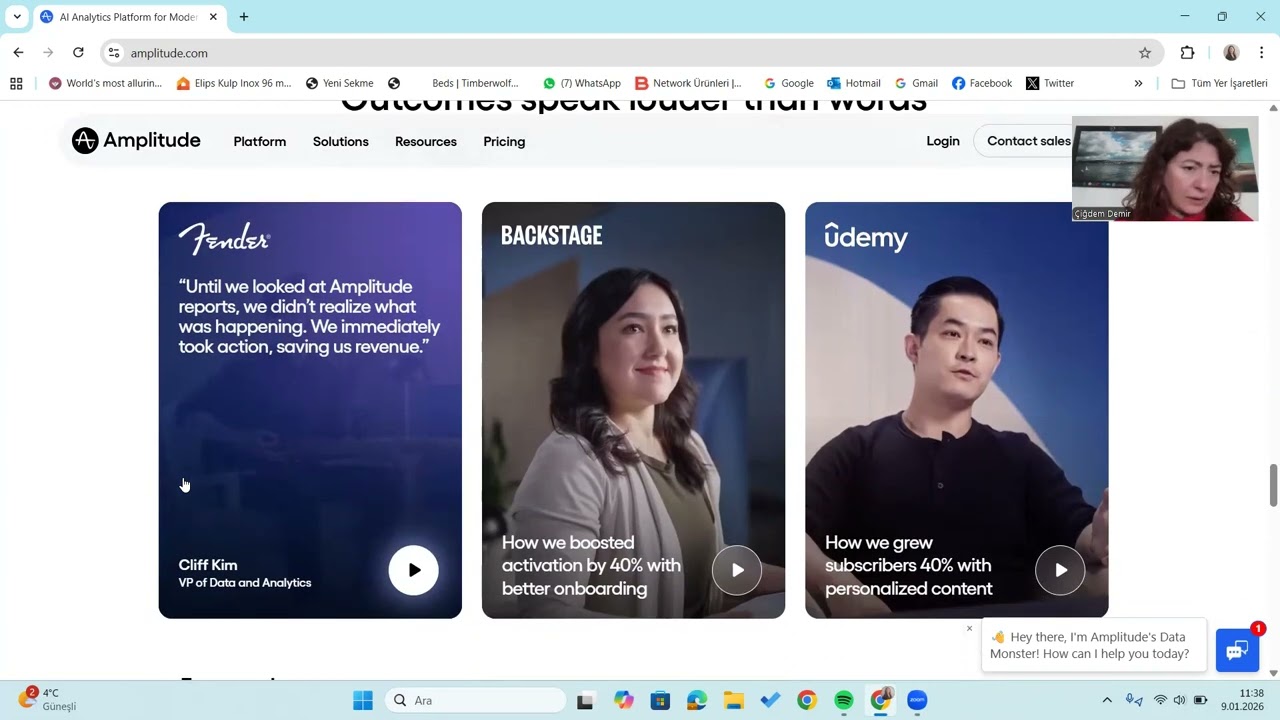Launch Microsoft Edge from the taskbar
Image resolution: width=1280 pixels, height=720 pixels.
[697, 700]
